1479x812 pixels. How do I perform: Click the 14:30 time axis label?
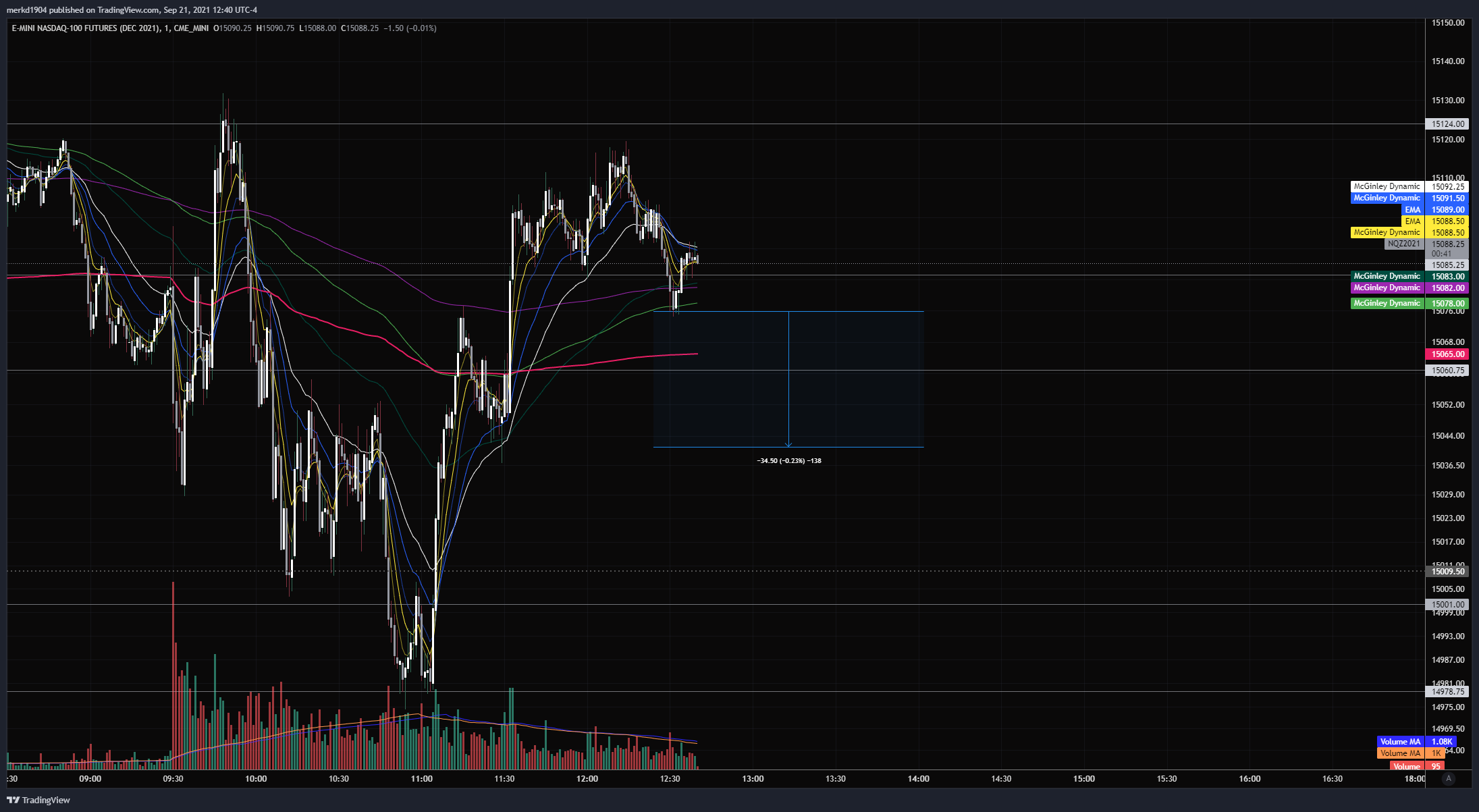click(x=1001, y=779)
